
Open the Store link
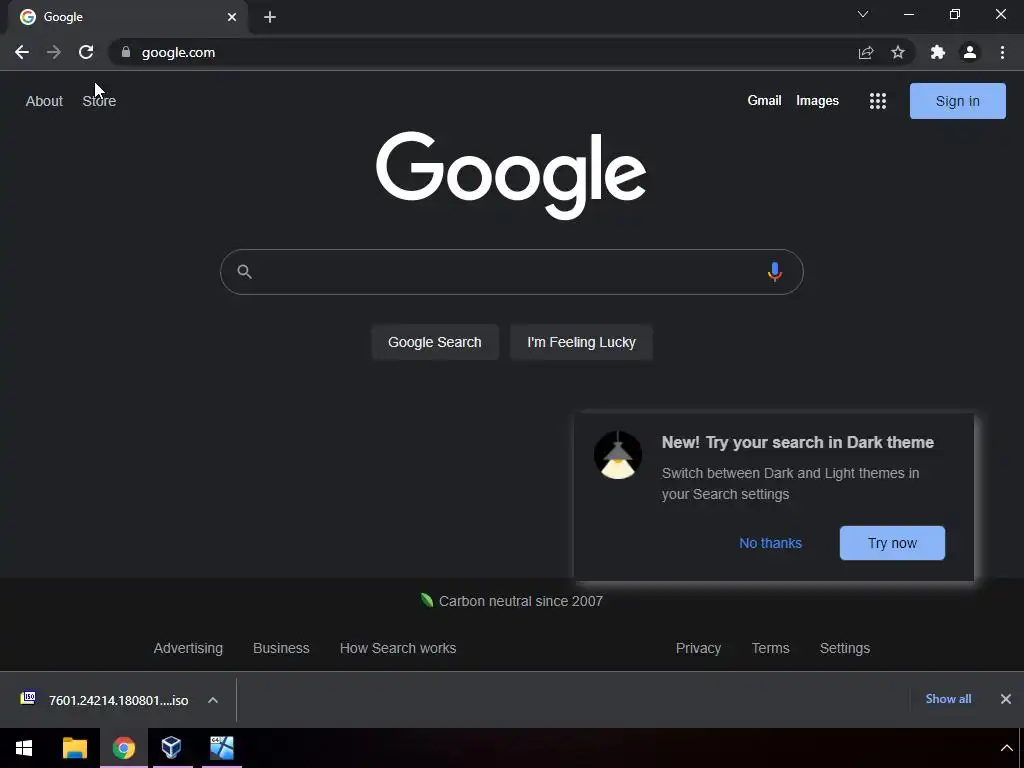tap(99, 101)
